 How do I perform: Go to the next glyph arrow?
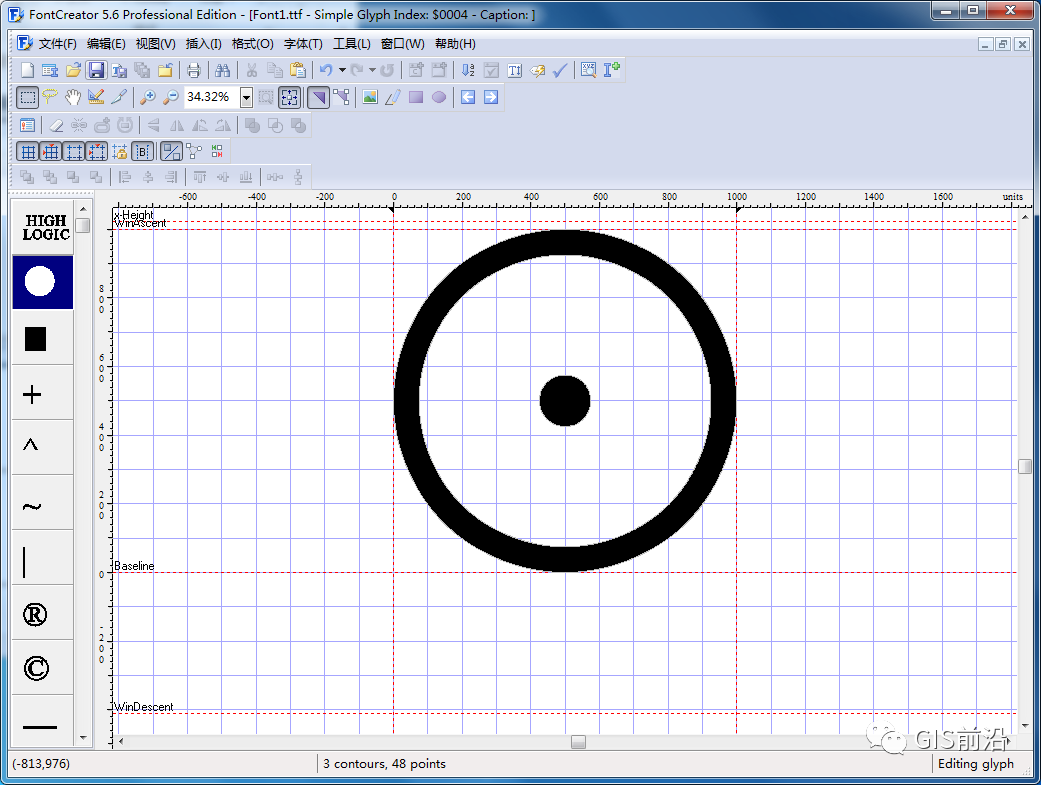pos(491,97)
